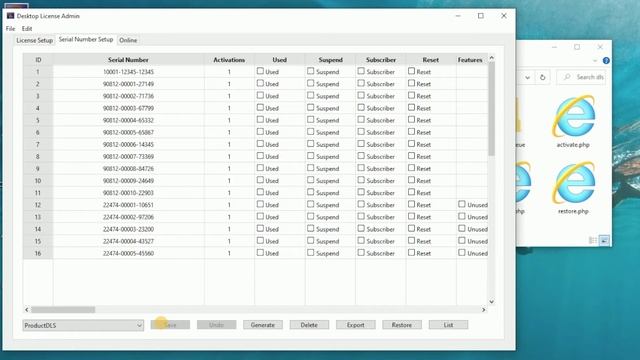Expand the Explorer ribbon chevron
This screenshot has height=360, width=640.
tap(595, 61)
